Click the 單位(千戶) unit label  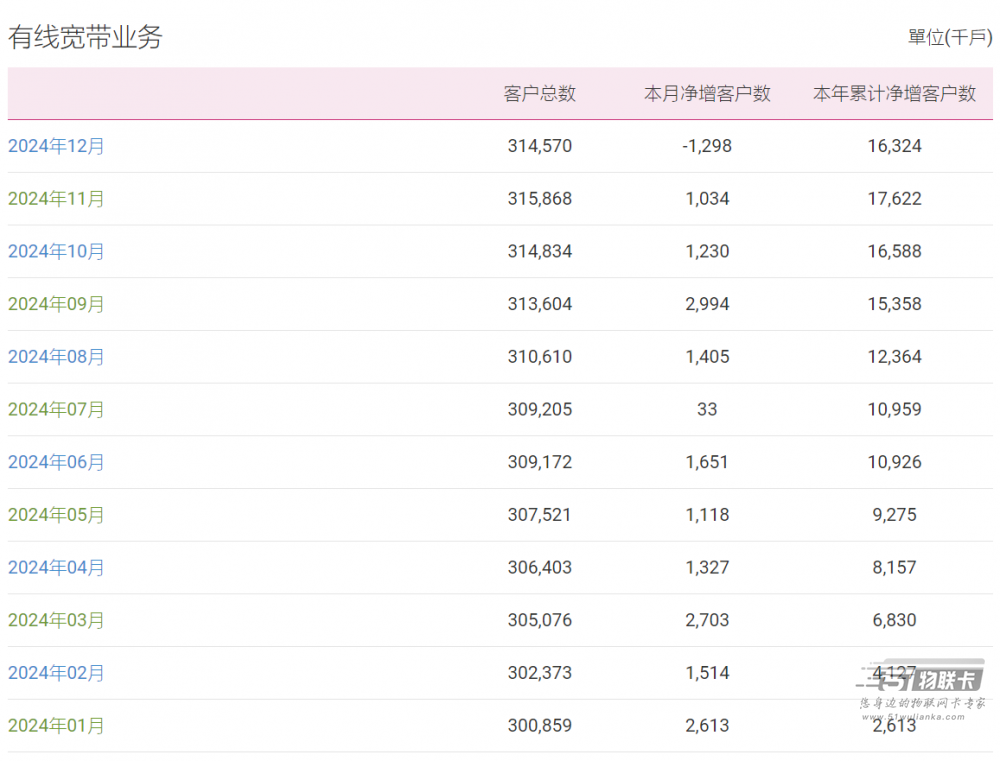[950, 38]
